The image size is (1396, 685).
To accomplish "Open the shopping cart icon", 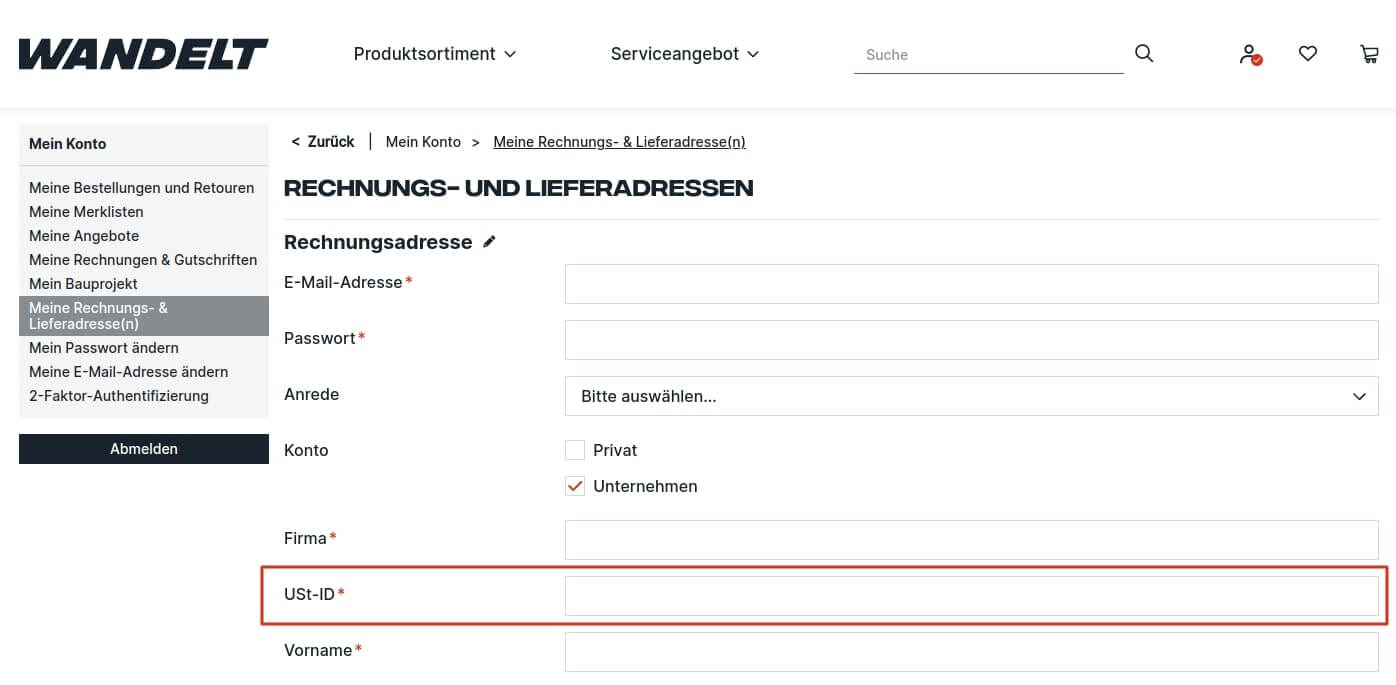I will (x=1369, y=53).
